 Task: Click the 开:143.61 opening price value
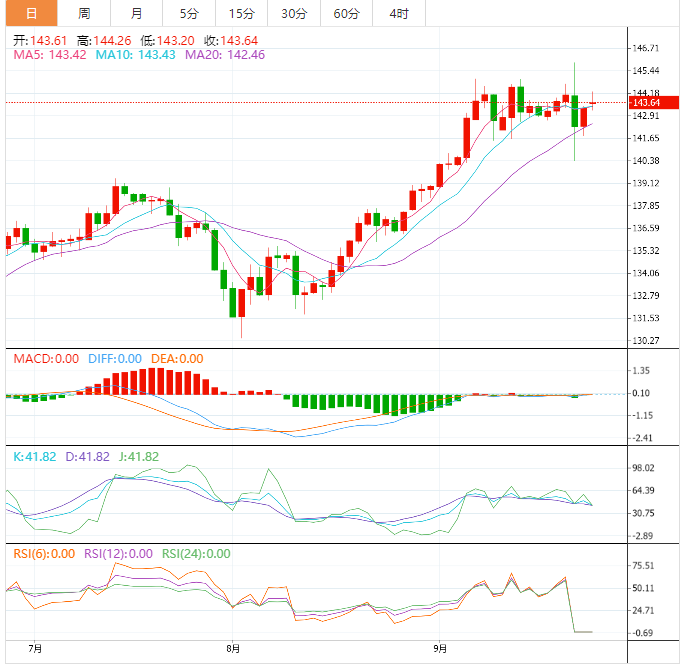(x=40, y=41)
